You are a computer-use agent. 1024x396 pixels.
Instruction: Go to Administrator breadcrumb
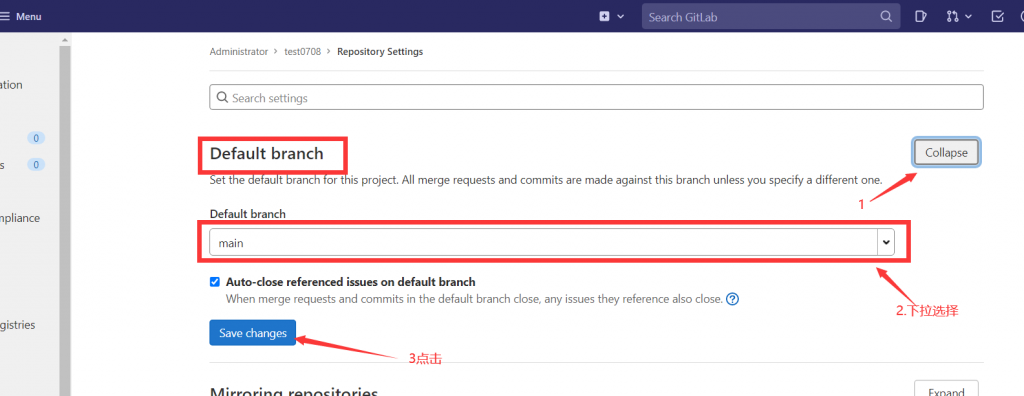click(x=239, y=52)
